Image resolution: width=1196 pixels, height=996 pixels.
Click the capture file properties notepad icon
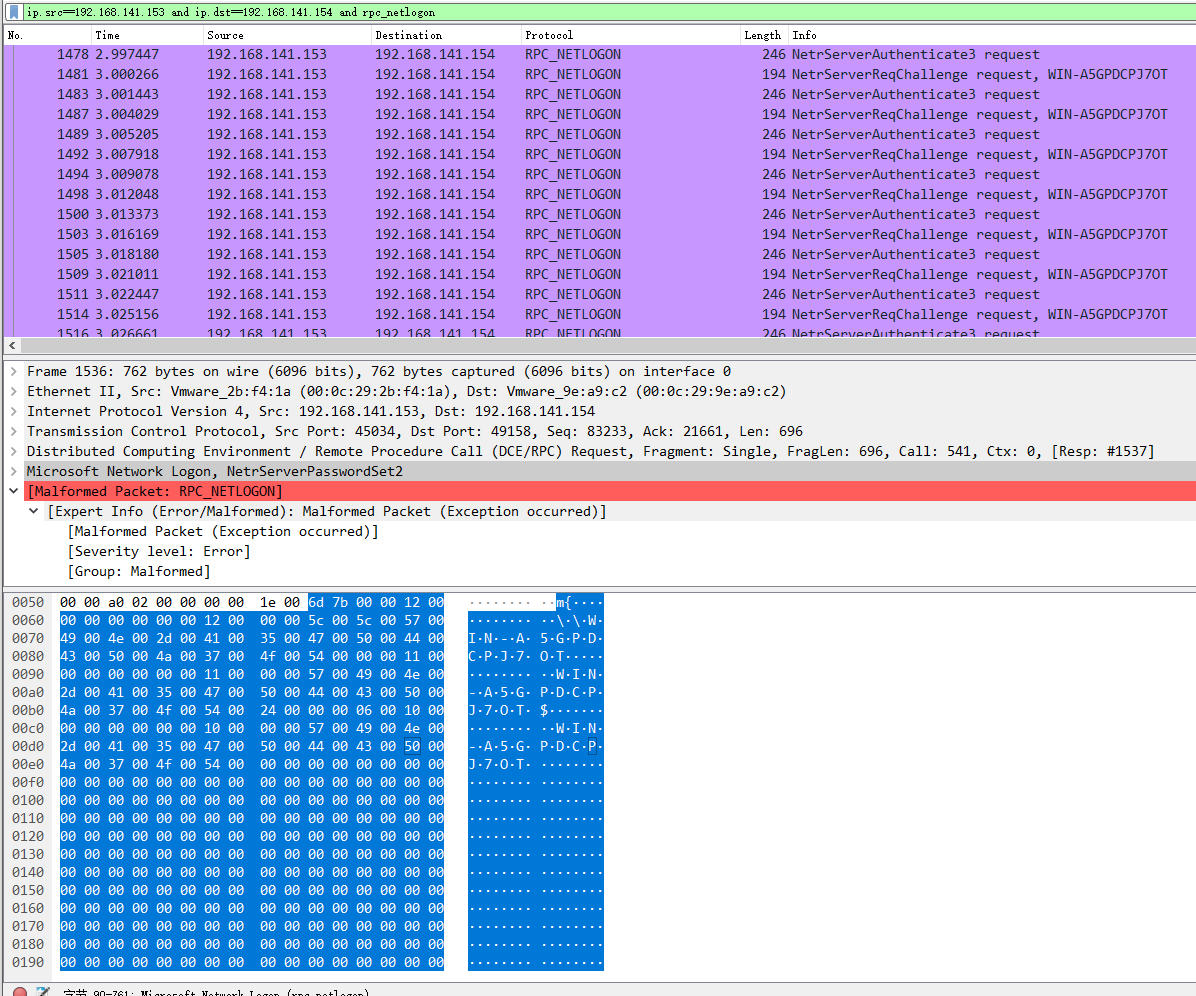click(x=42, y=993)
